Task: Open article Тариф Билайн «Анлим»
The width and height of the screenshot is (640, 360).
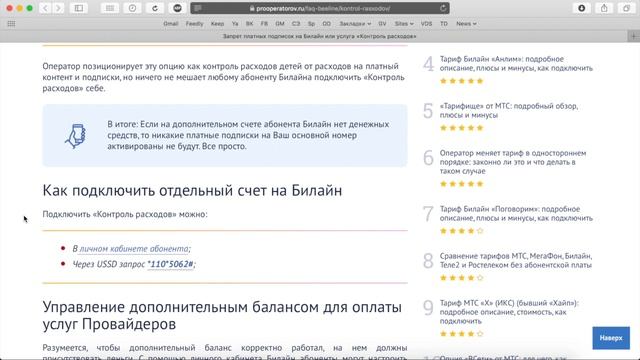Action: click(x=516, y=64)
